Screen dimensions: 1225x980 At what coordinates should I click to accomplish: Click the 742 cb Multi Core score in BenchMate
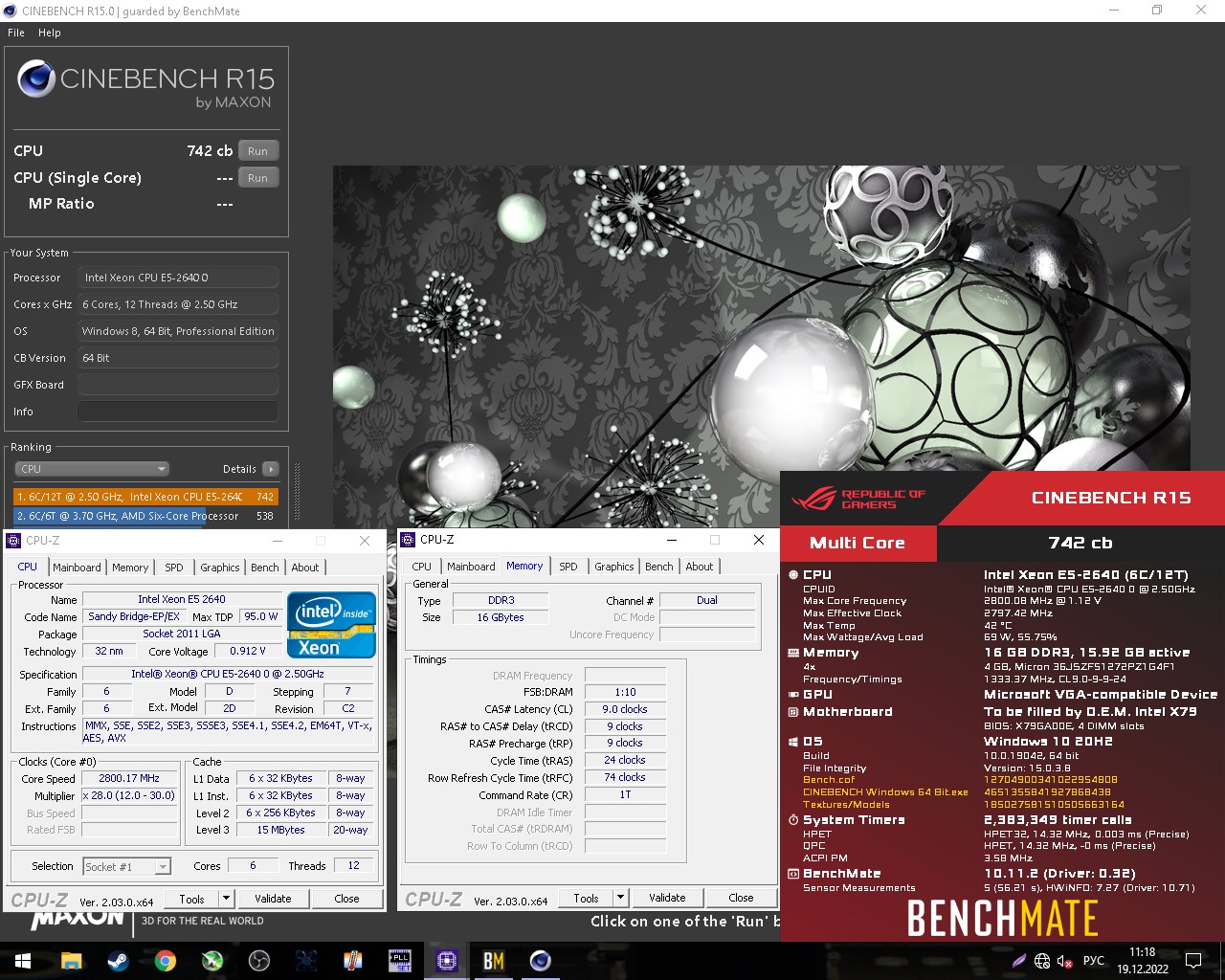point(1080,543)
